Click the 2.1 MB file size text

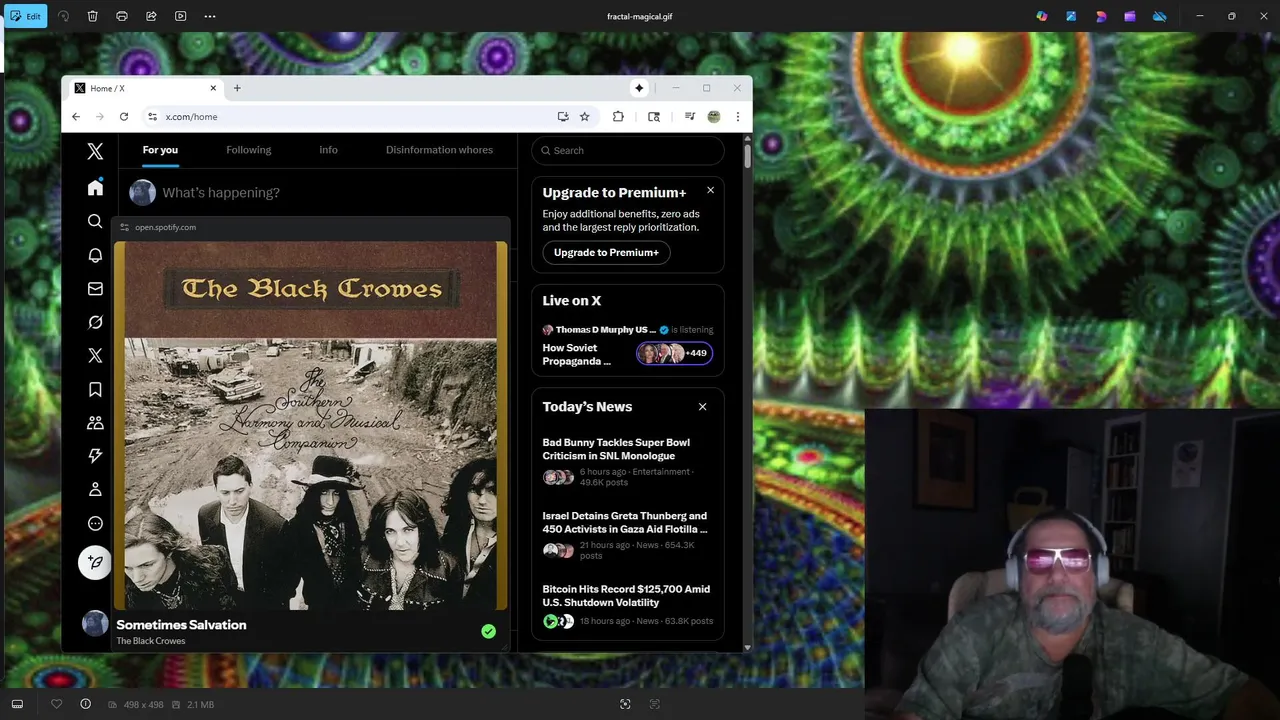click(201, 705)
